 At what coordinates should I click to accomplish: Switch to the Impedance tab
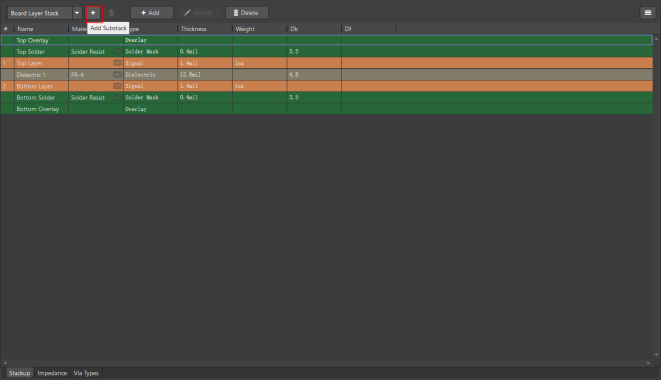tap(52, 373)
